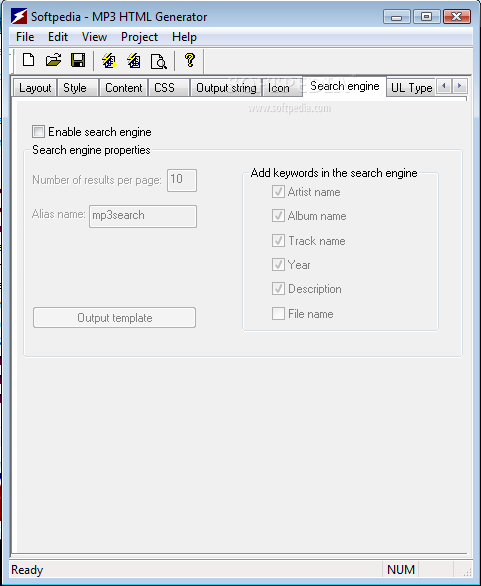481x586 pixels.
Task: Switch to the Content tab
Action: (124, 88)
